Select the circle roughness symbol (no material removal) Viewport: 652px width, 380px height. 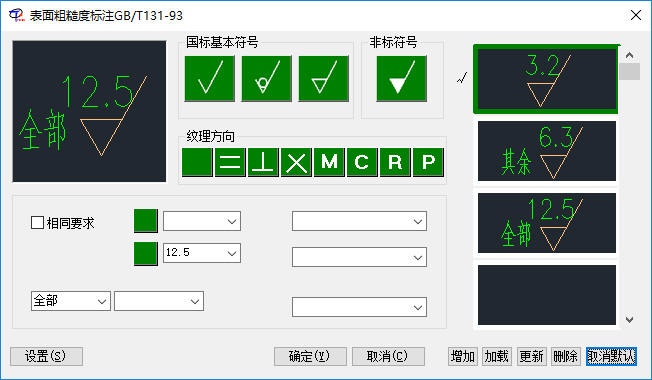tap(266, 78)
